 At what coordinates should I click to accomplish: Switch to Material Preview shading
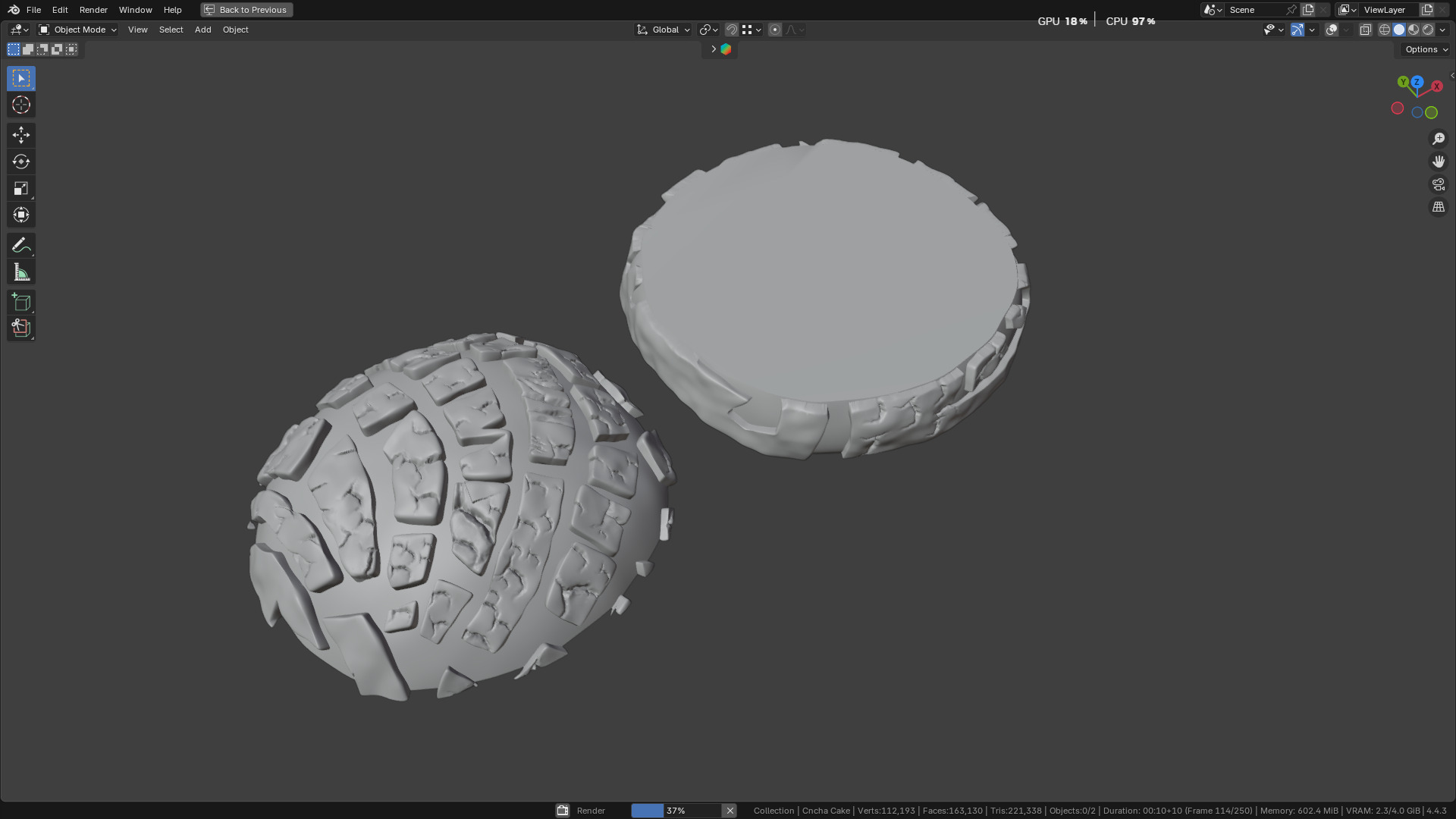point(1414,30)
